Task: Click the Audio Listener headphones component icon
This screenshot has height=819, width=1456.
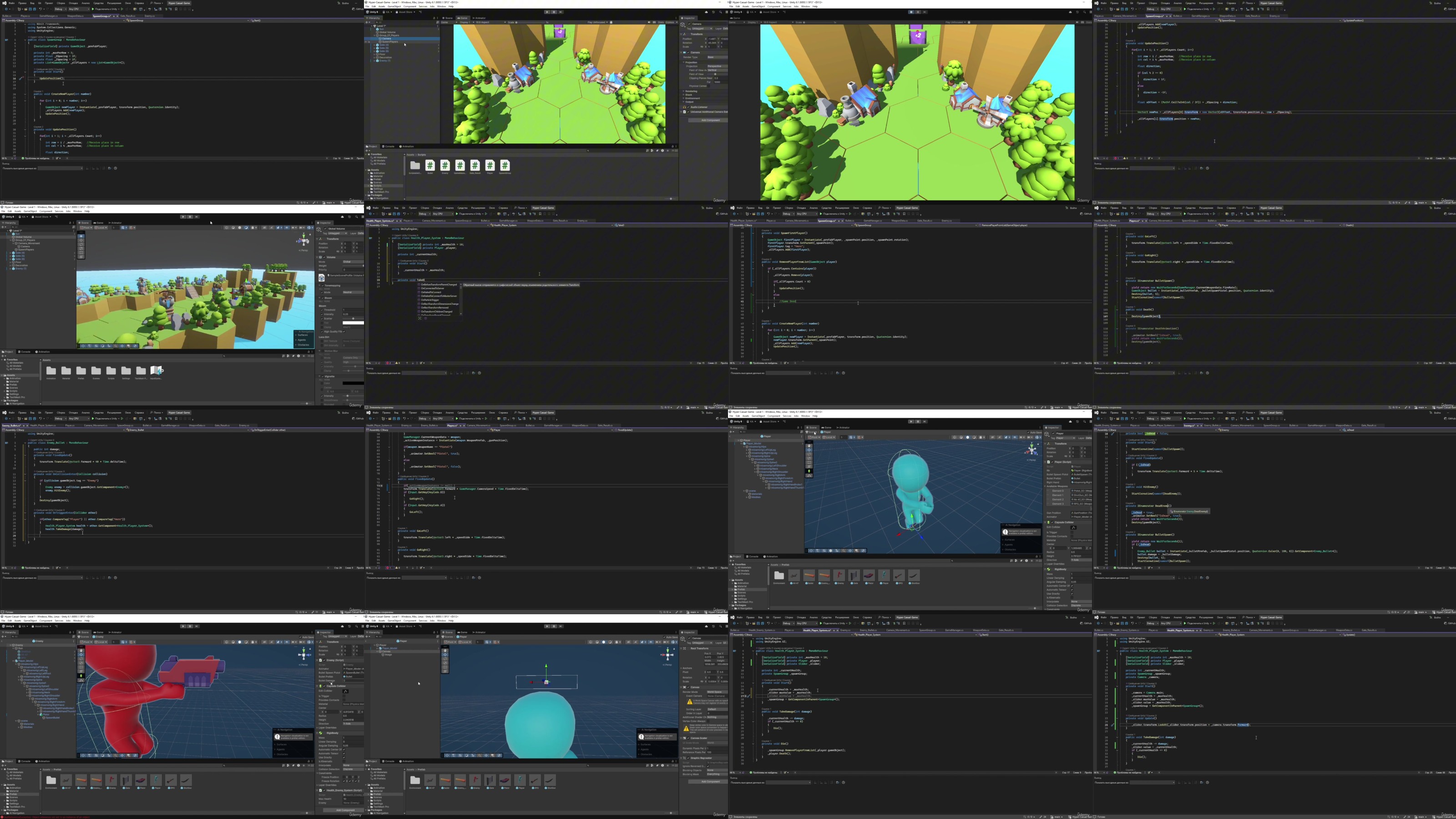Action: tap(685, 107)
